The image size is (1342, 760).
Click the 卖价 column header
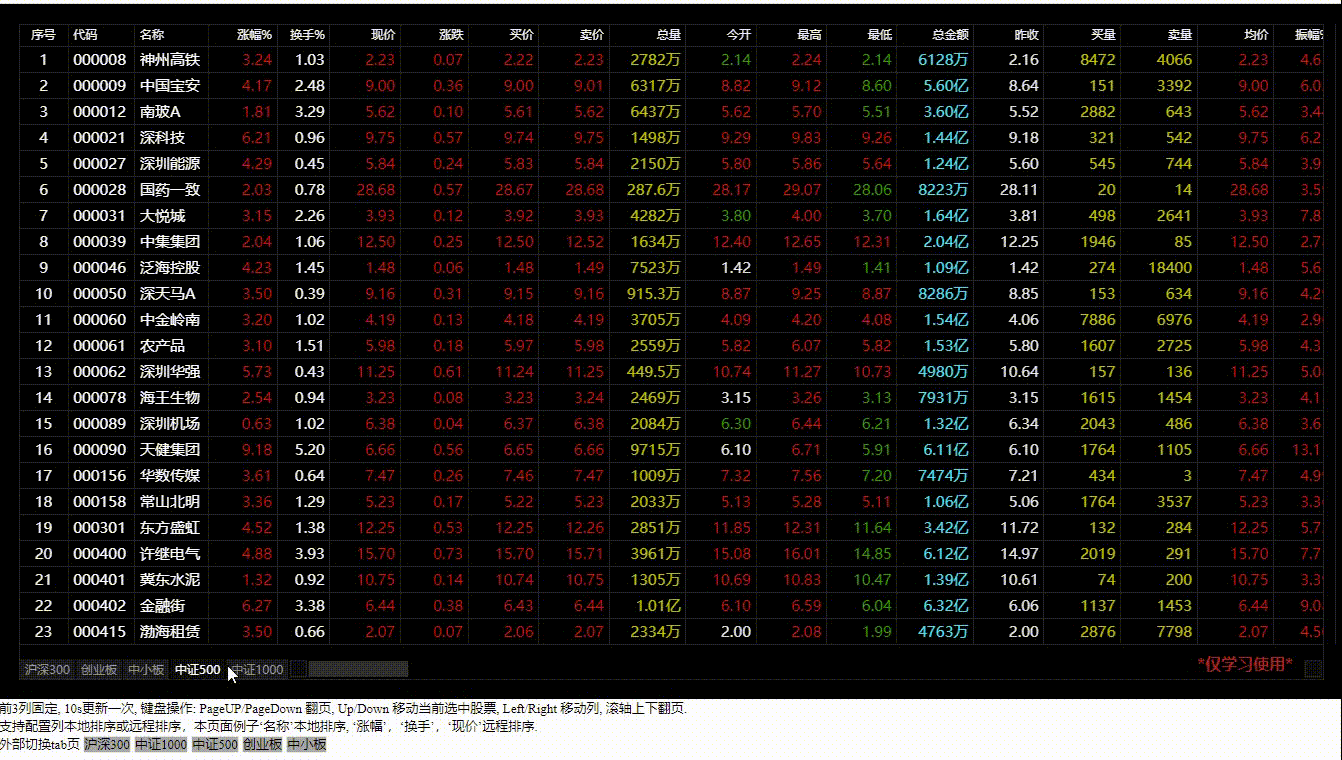tap(592, 35)
